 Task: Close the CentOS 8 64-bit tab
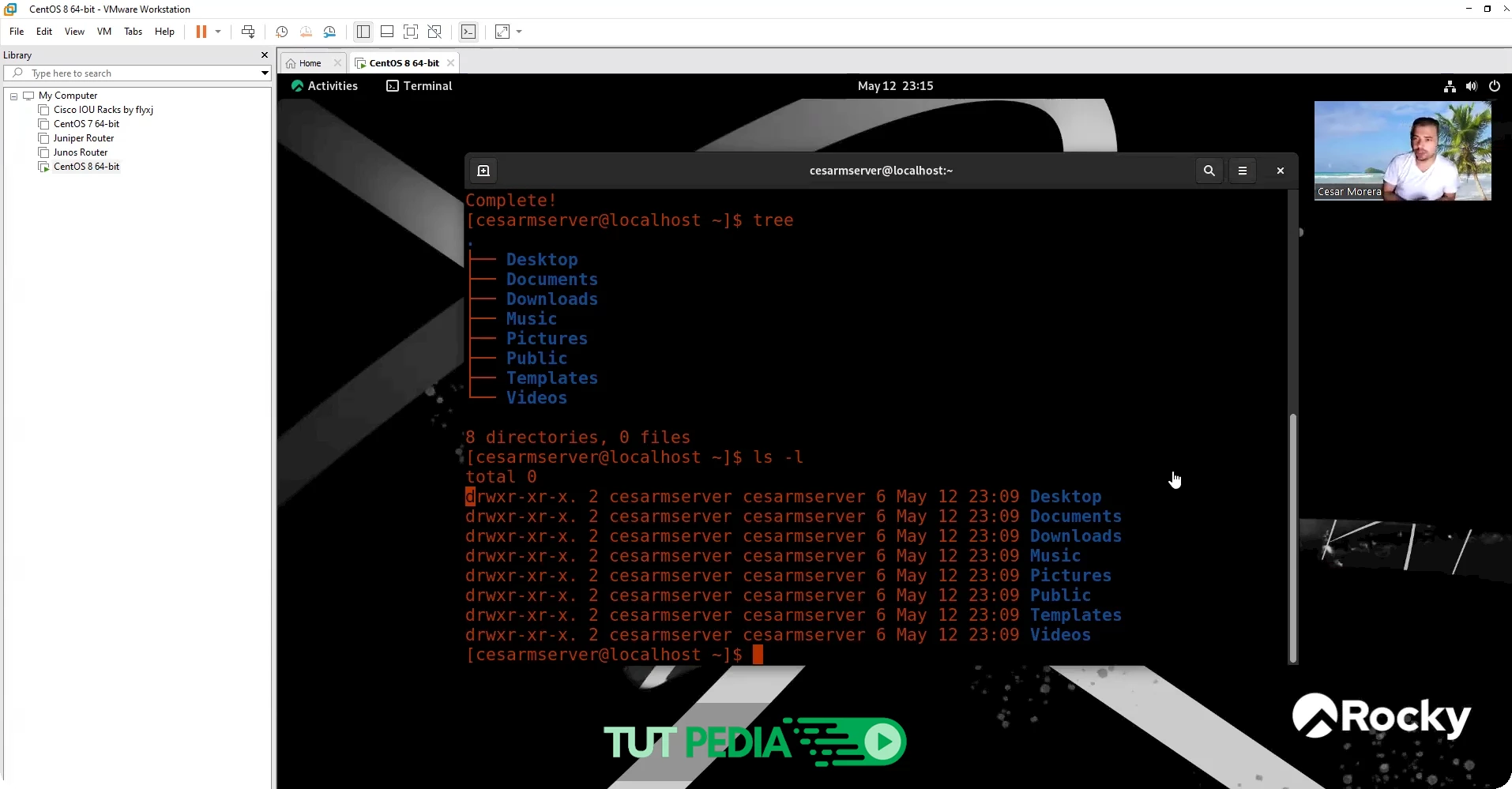[x=450, y=63]
